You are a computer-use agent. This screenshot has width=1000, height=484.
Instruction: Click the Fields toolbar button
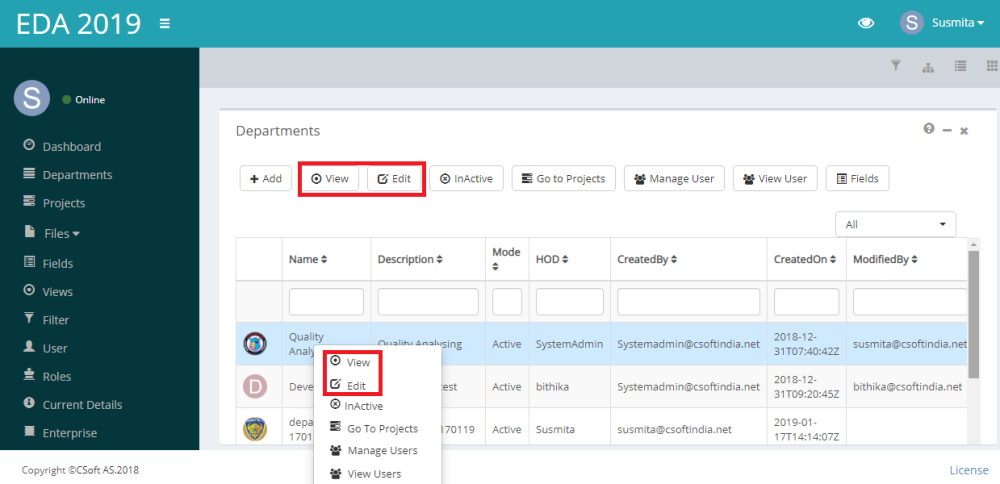pyautogui.click(x=857, y=179)
